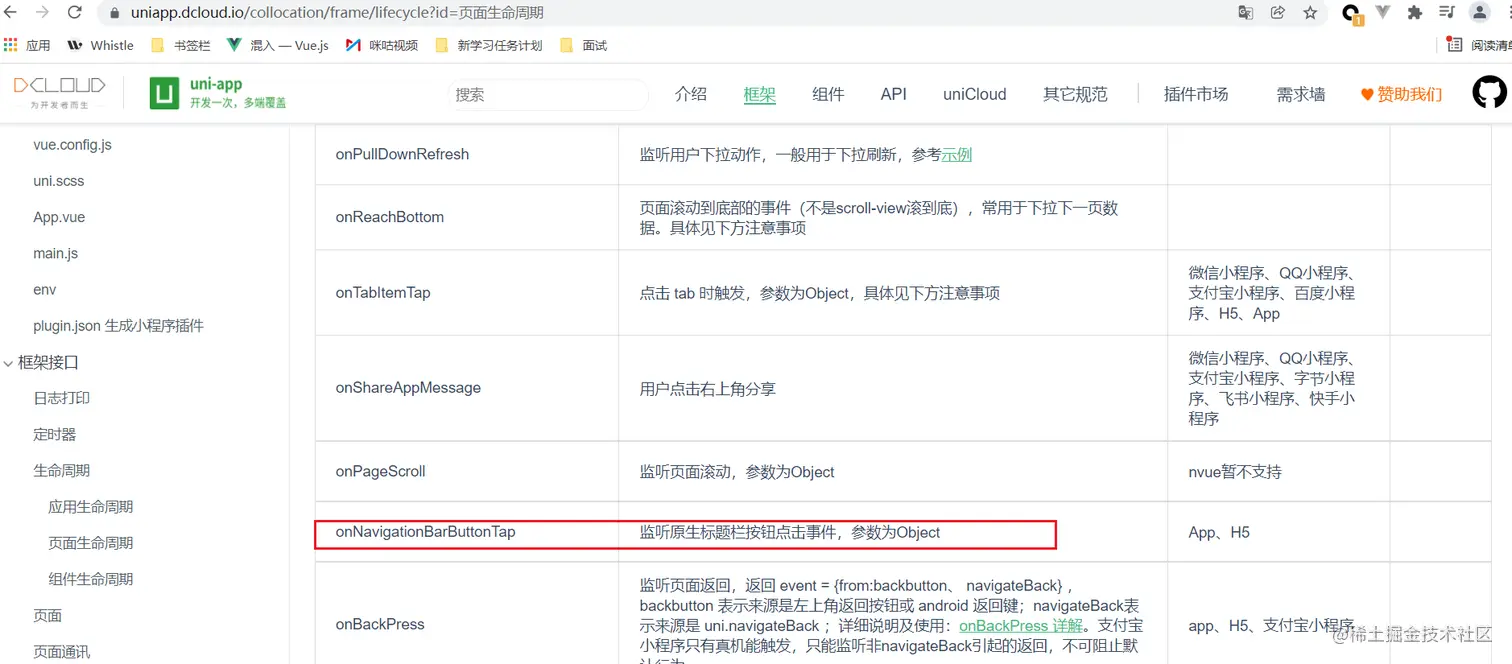Open the 组件 navigation tab
1512x664 pixels.
coord(828,94)
